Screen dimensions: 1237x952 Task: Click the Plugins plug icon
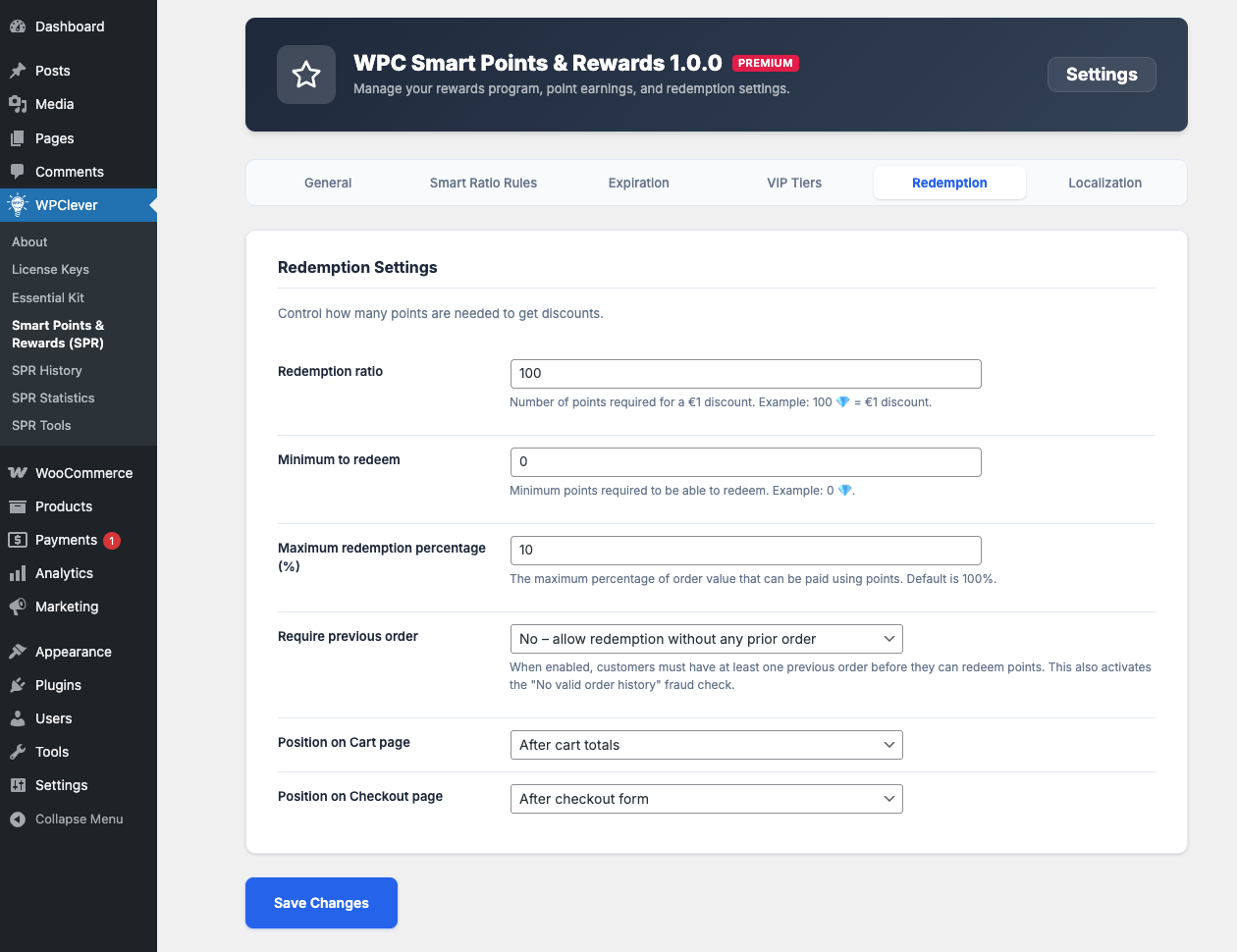tap(17, 685)
